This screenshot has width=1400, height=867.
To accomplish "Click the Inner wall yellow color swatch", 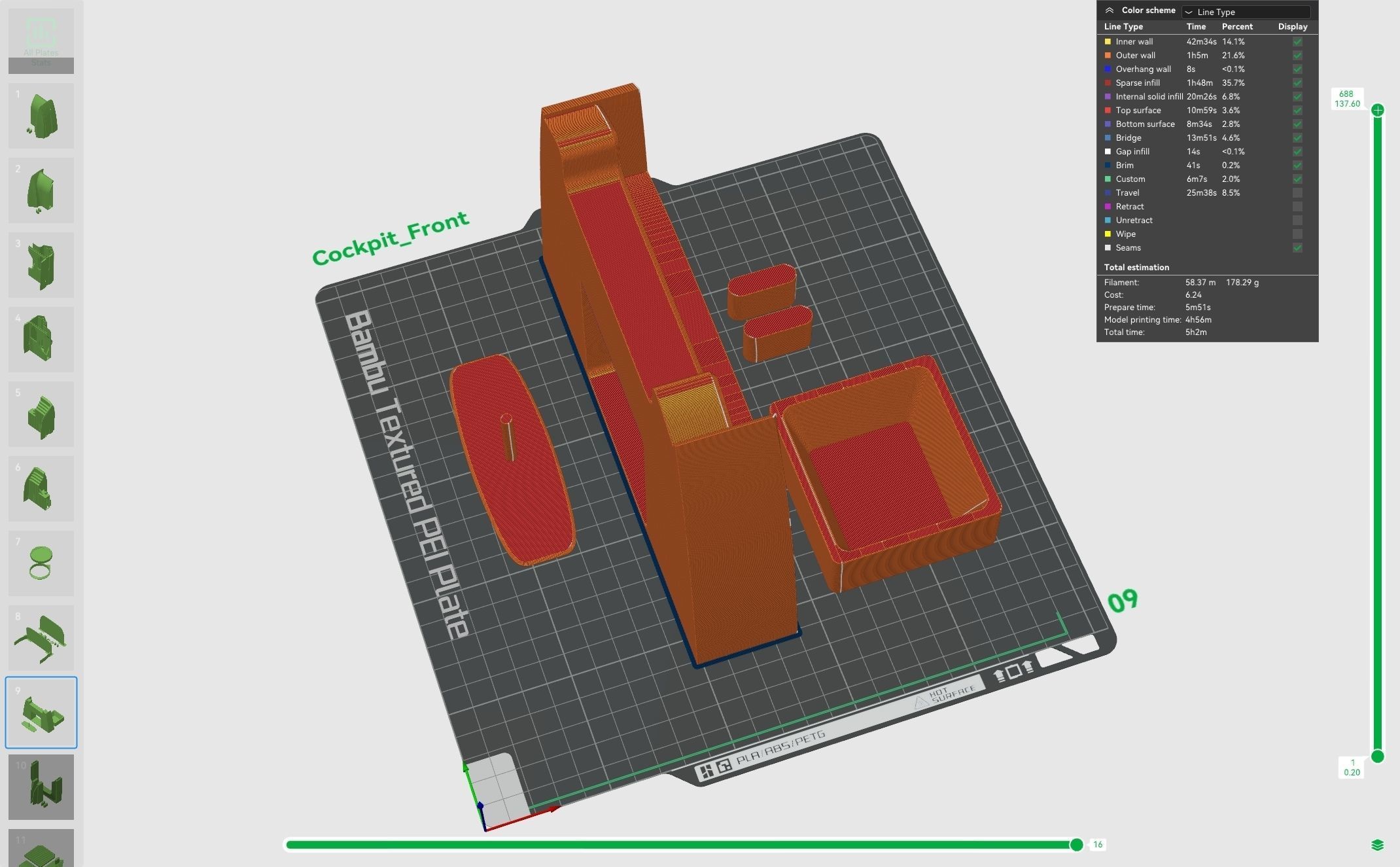I will coord(1108,42).
